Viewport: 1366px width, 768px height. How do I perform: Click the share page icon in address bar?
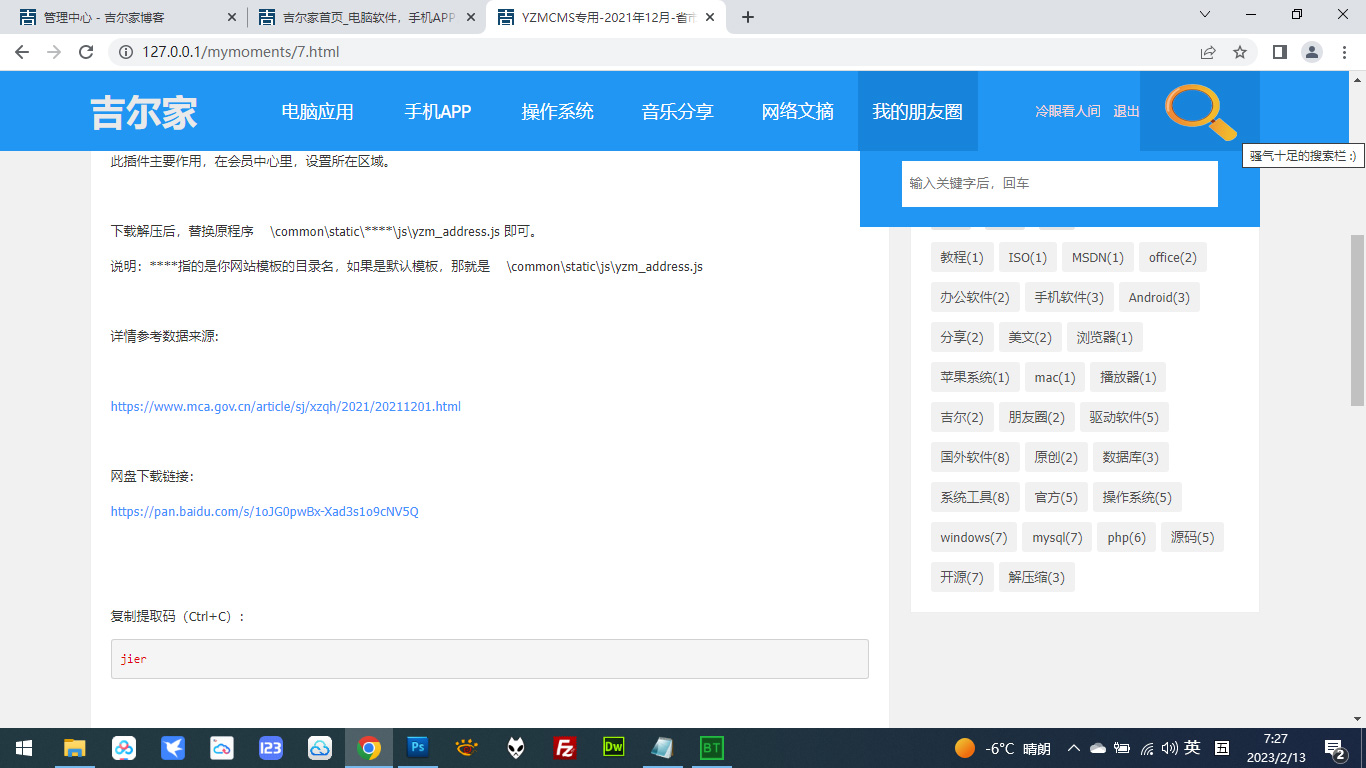click(x=1208, y=52)
